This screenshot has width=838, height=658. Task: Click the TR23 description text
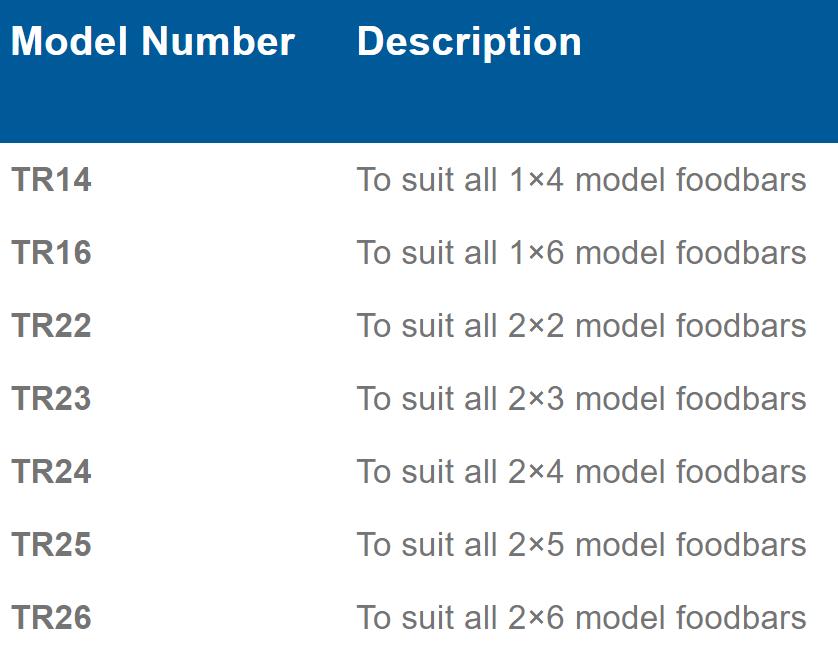click(x=581, y=400)
